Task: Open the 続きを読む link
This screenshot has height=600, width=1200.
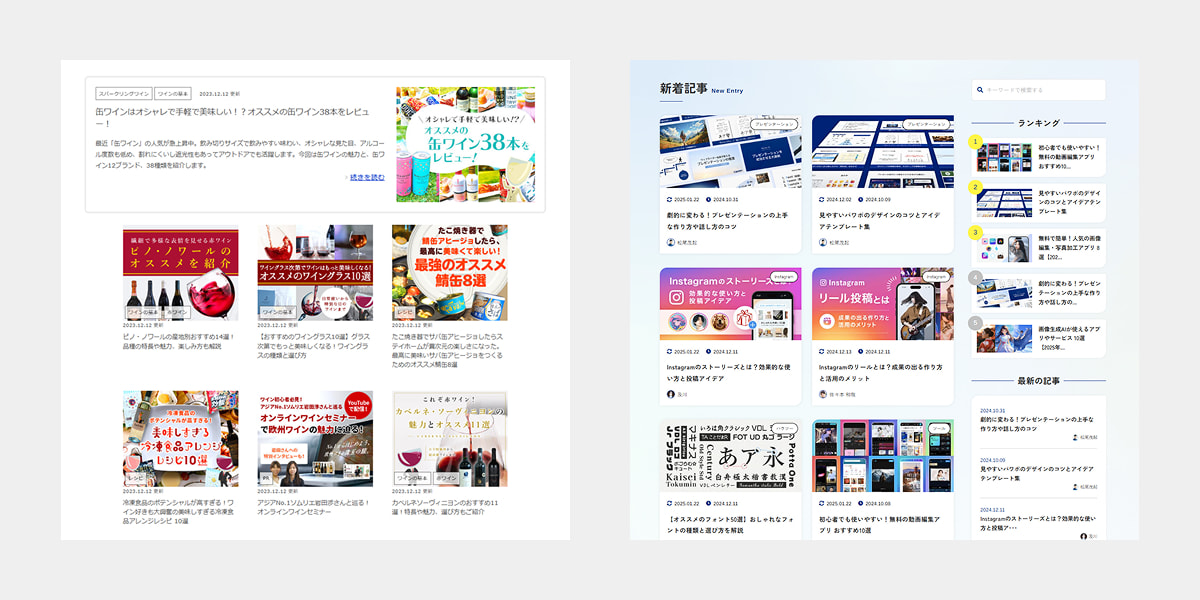Action: [x=368, y=176]
